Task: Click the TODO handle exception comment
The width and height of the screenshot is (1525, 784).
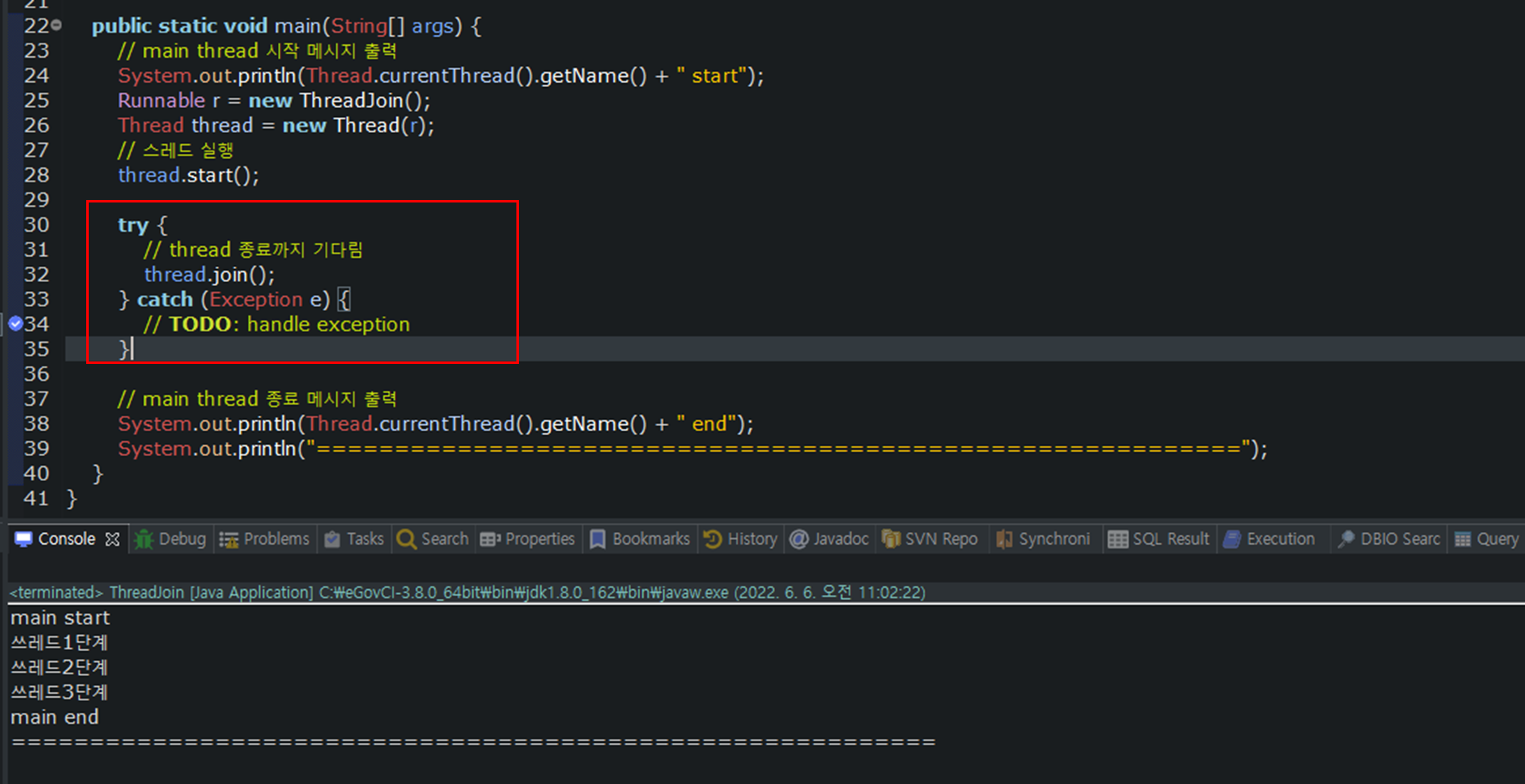Action: click(277, 325)
